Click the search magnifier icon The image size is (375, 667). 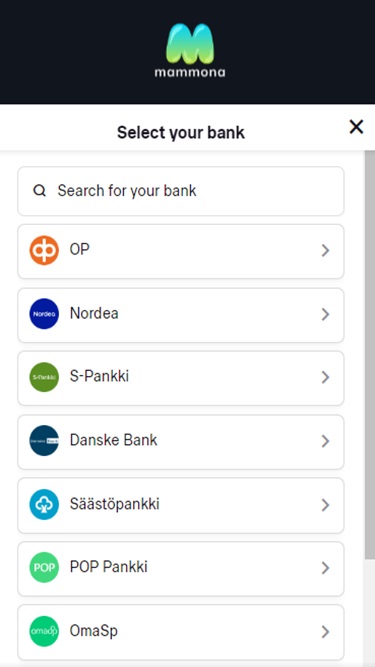[x=40, y=191]
